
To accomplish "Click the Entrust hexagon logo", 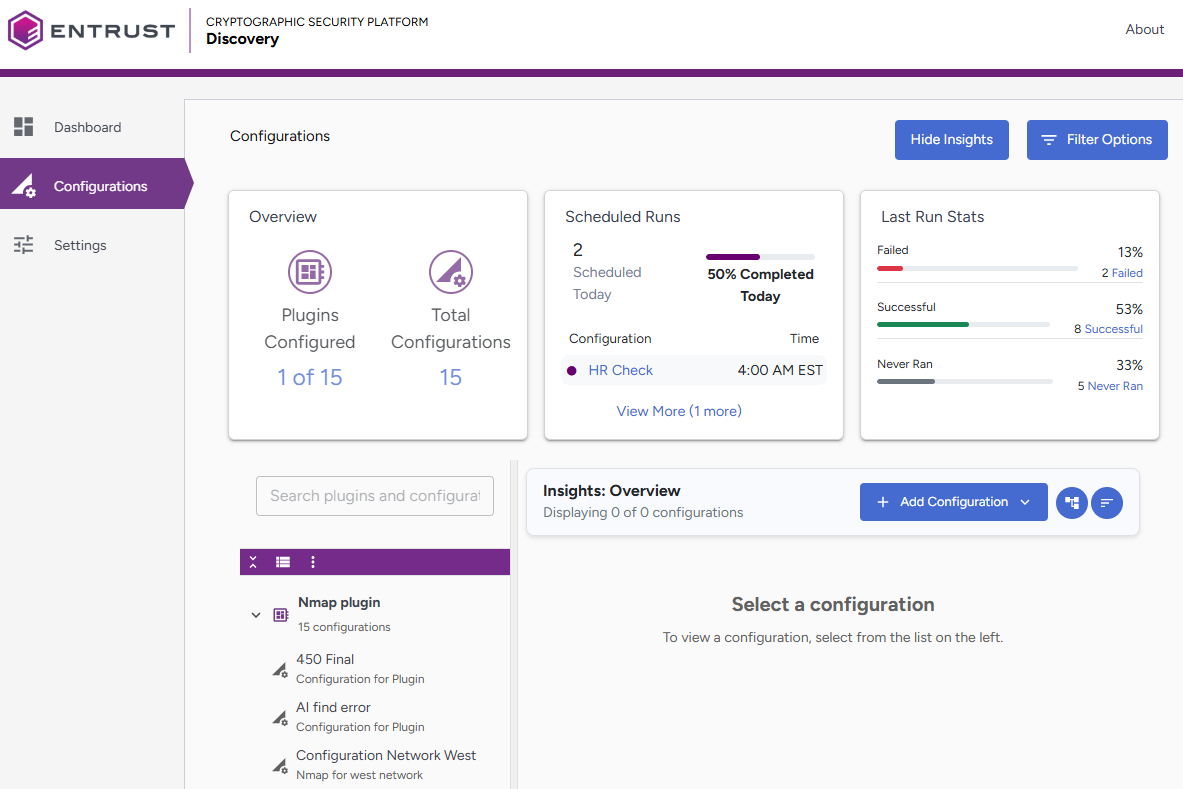I will click(25, 30).
